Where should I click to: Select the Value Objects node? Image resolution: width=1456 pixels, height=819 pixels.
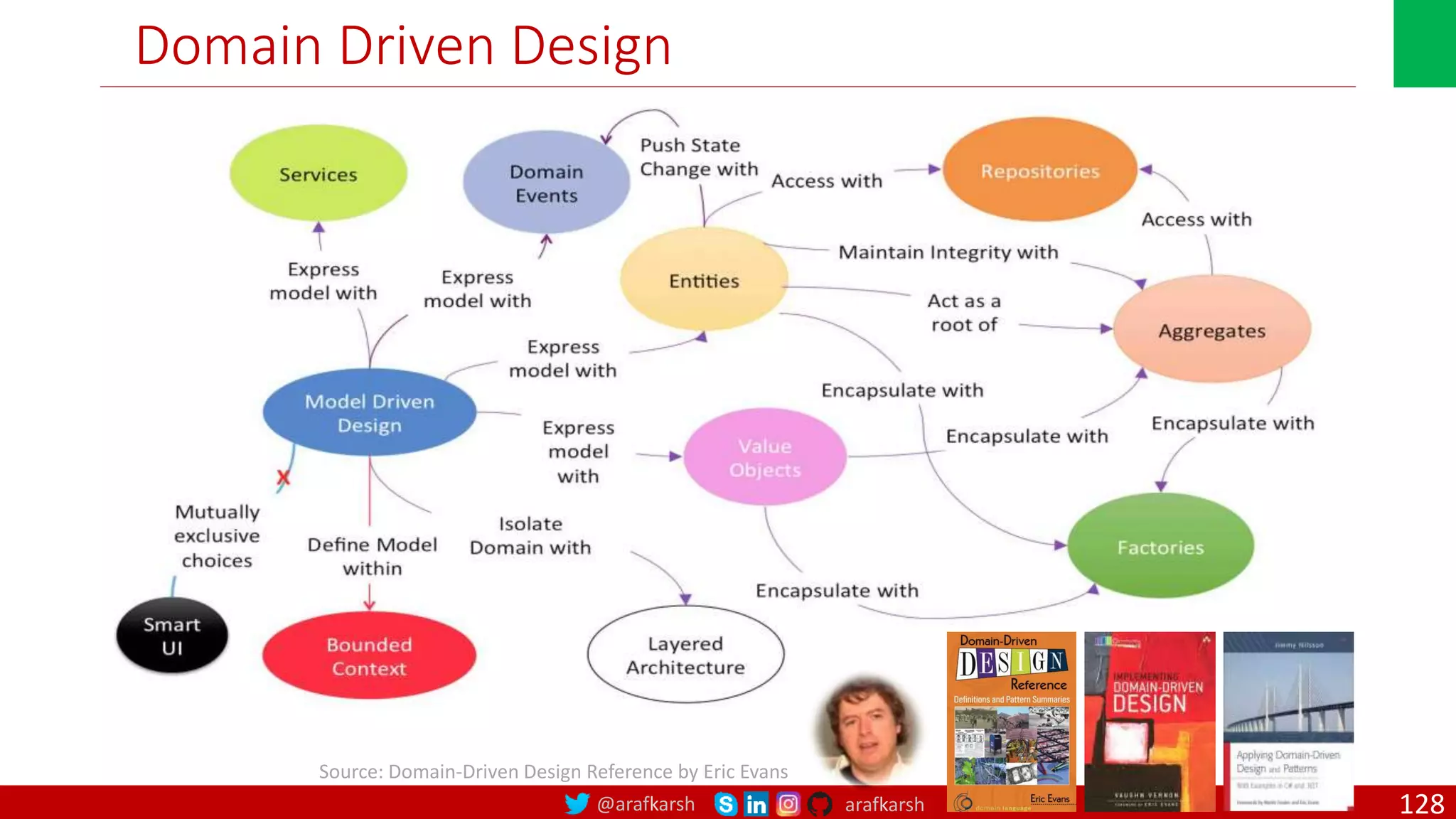[765, 457]
